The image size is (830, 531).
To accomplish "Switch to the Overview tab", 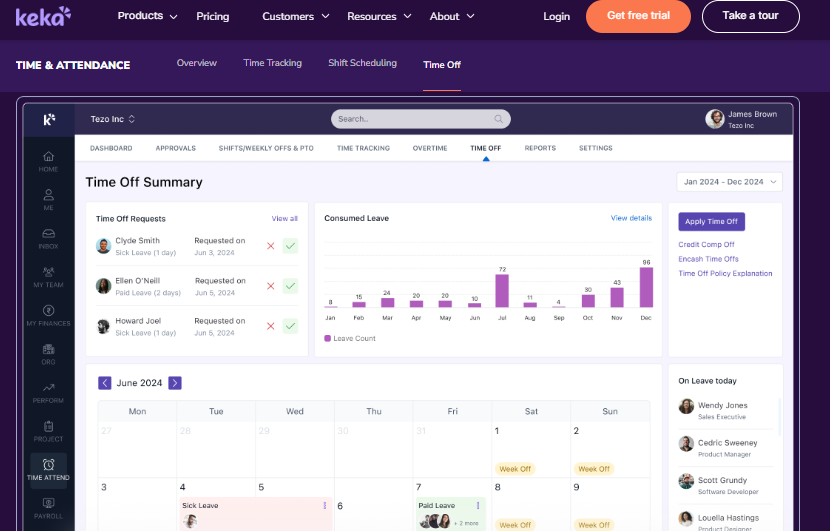I will coord(196,63).
